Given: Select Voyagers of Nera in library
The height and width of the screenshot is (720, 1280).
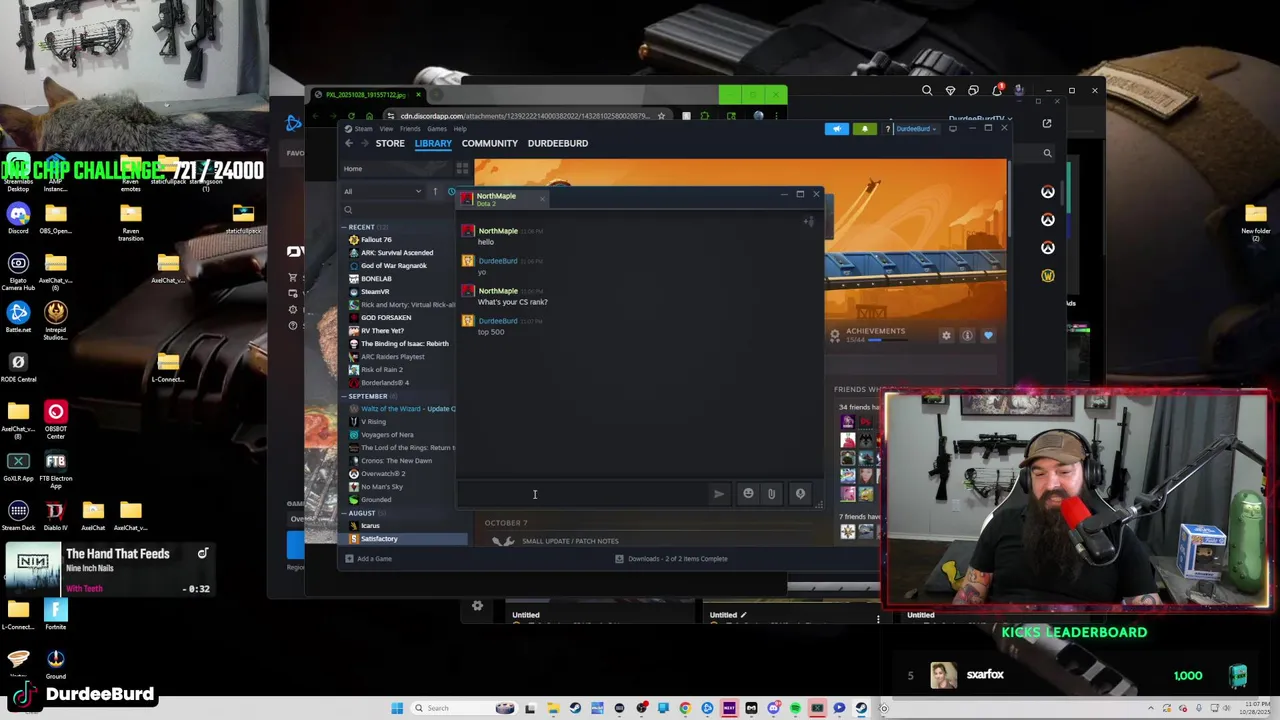Looking at the screenshot, I should tap(387, 435).
